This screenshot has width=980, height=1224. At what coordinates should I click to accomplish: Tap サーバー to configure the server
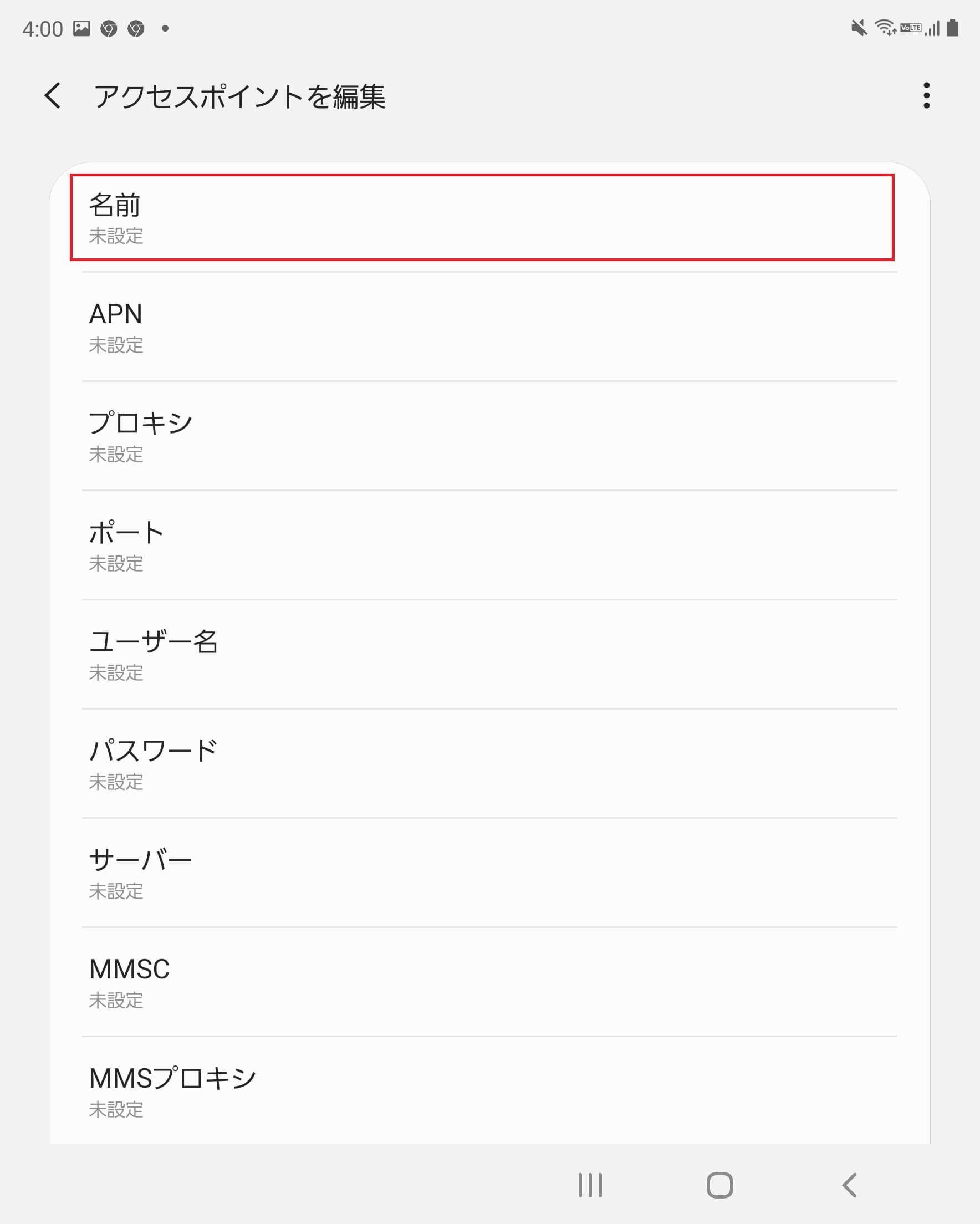[x=487, y=874]
